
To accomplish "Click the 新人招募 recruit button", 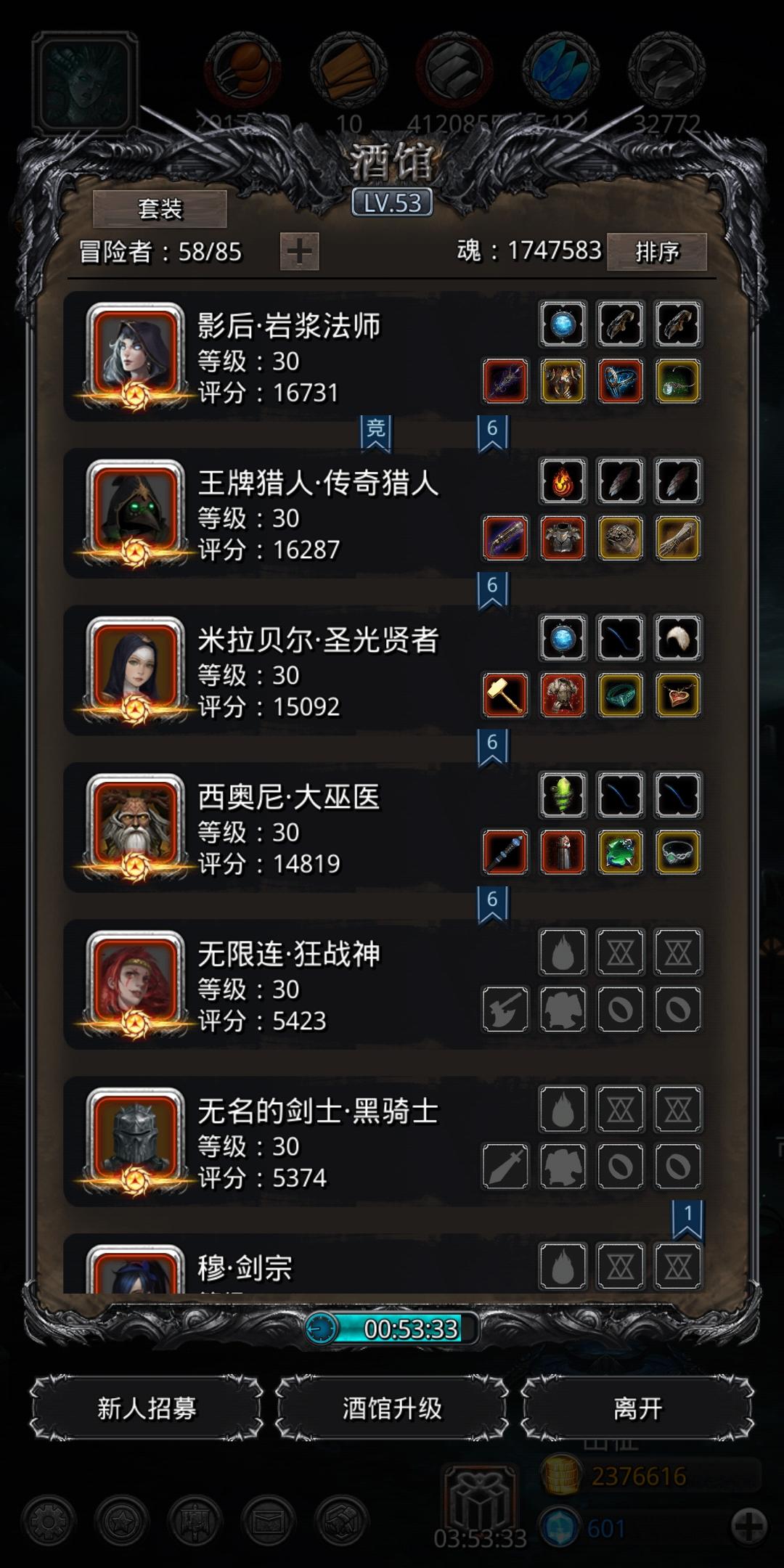I will [147, 1408].
